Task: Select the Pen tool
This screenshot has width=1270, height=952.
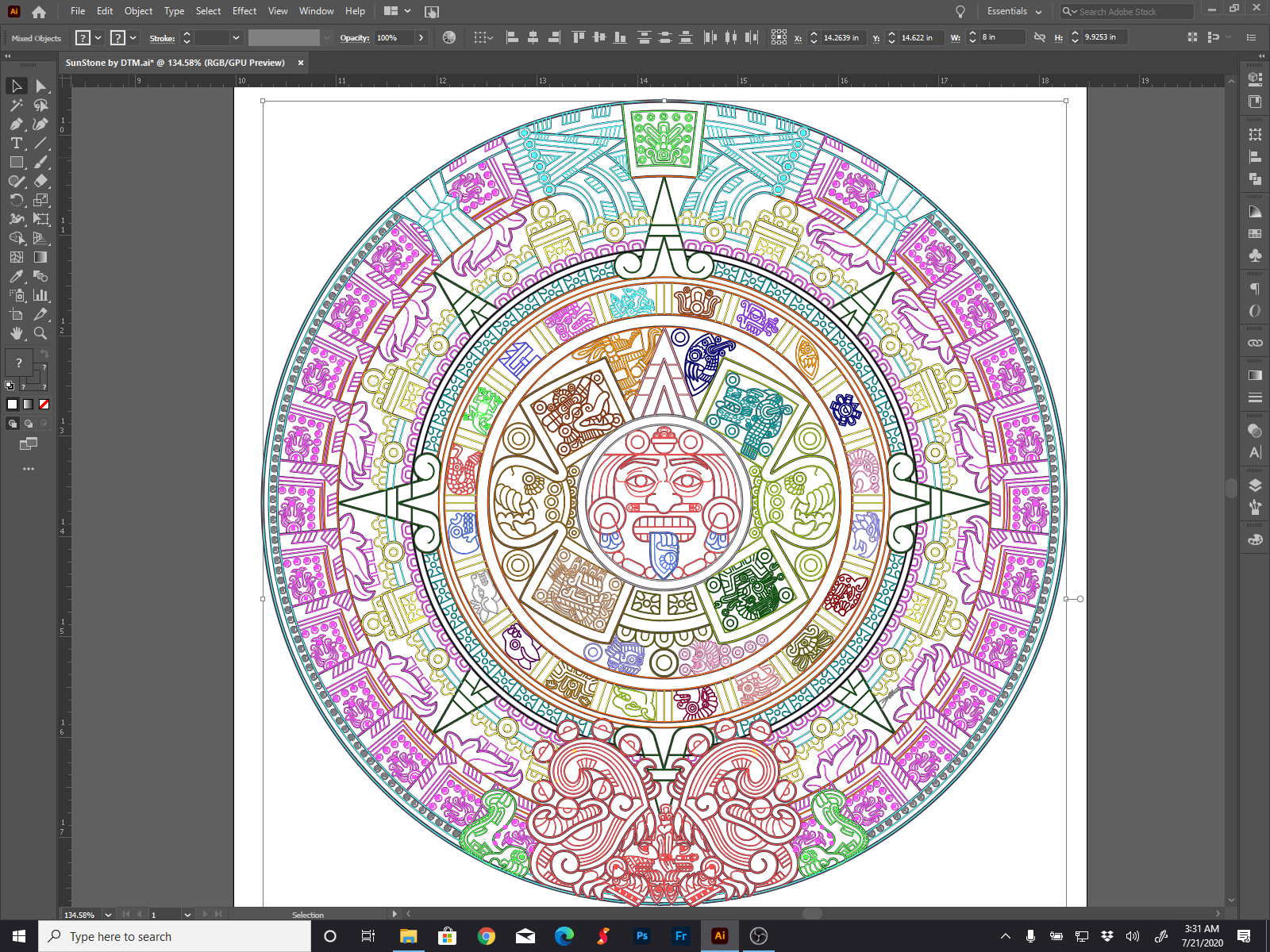Action: [17, 124]
